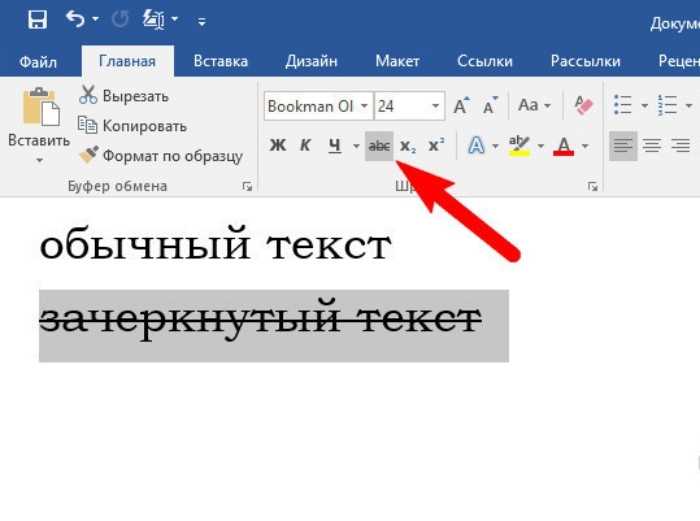Open the Буфер обмена dialog launcher
Screen dimensions: 700x521
[247, 186]
